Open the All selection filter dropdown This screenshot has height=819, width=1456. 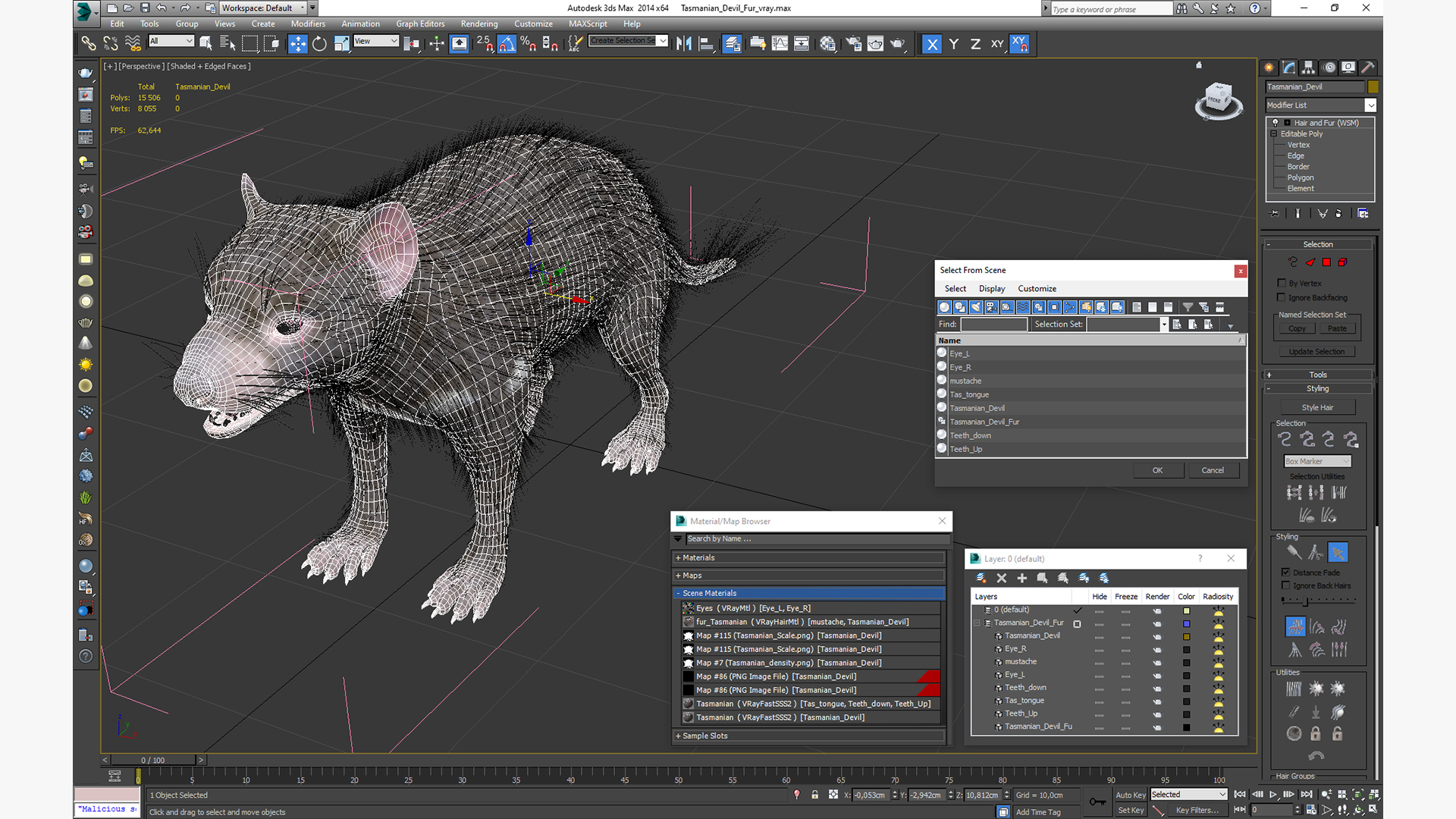[171, 41]
